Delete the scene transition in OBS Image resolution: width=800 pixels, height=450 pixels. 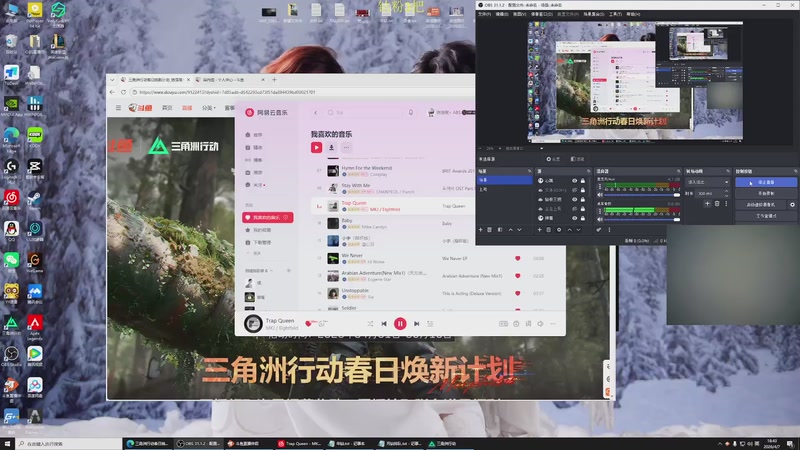click(x=717, y=204)
